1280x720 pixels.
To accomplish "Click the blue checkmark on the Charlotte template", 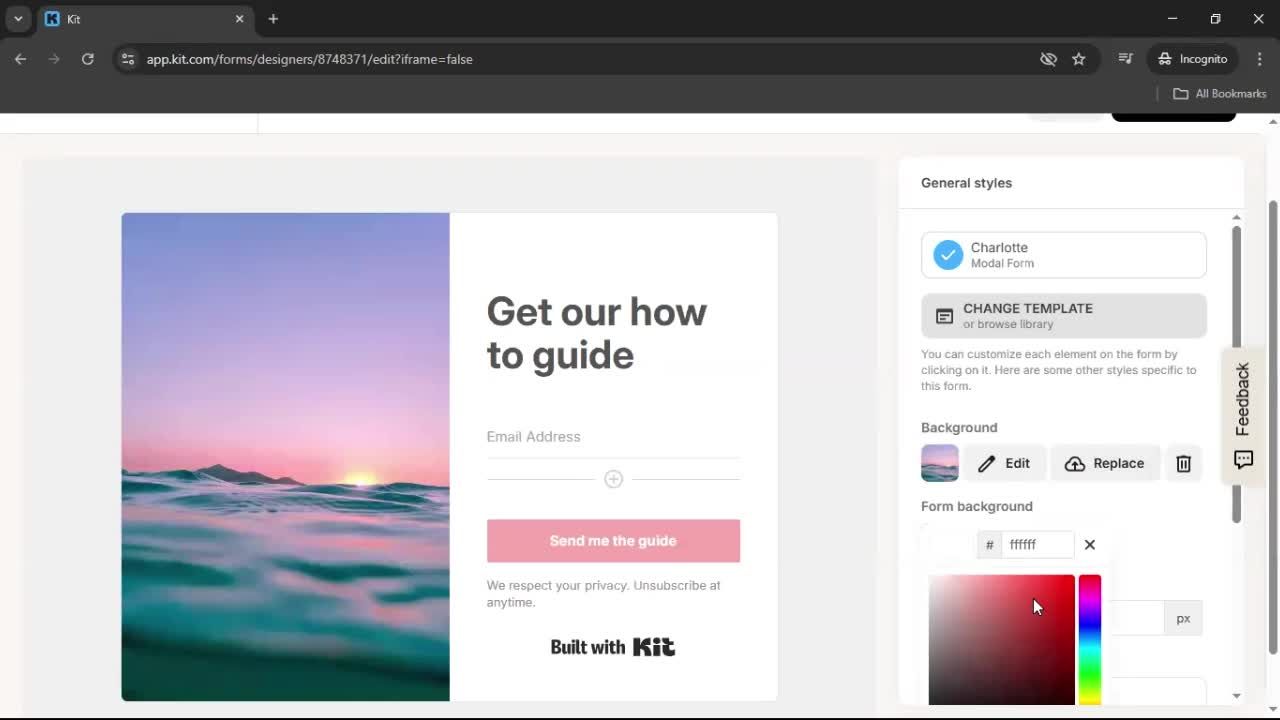I will [947, 255].
